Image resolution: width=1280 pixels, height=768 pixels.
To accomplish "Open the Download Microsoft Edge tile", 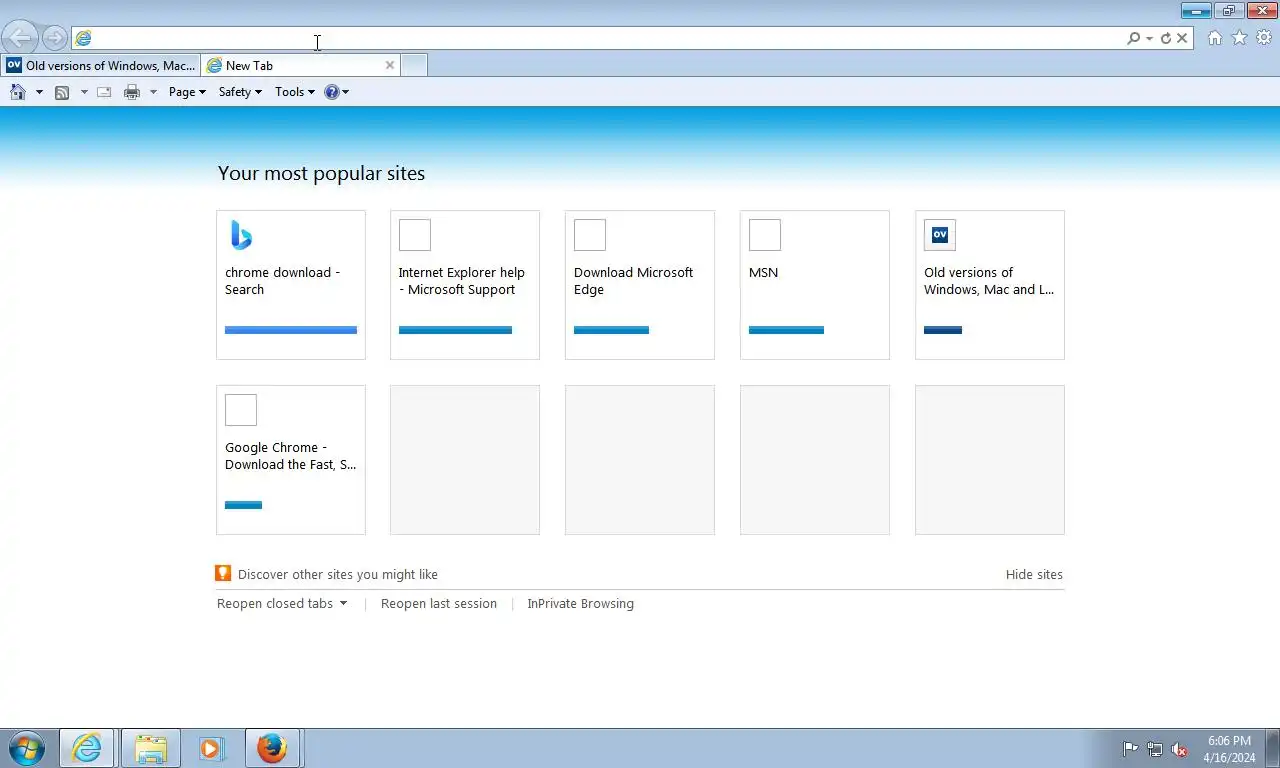I will point(640,285).
